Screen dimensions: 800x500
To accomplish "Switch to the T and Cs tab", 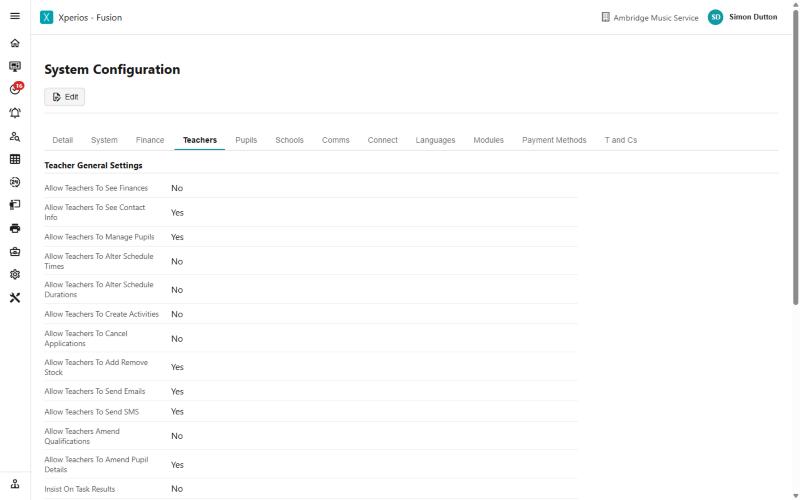I will 621,140.
